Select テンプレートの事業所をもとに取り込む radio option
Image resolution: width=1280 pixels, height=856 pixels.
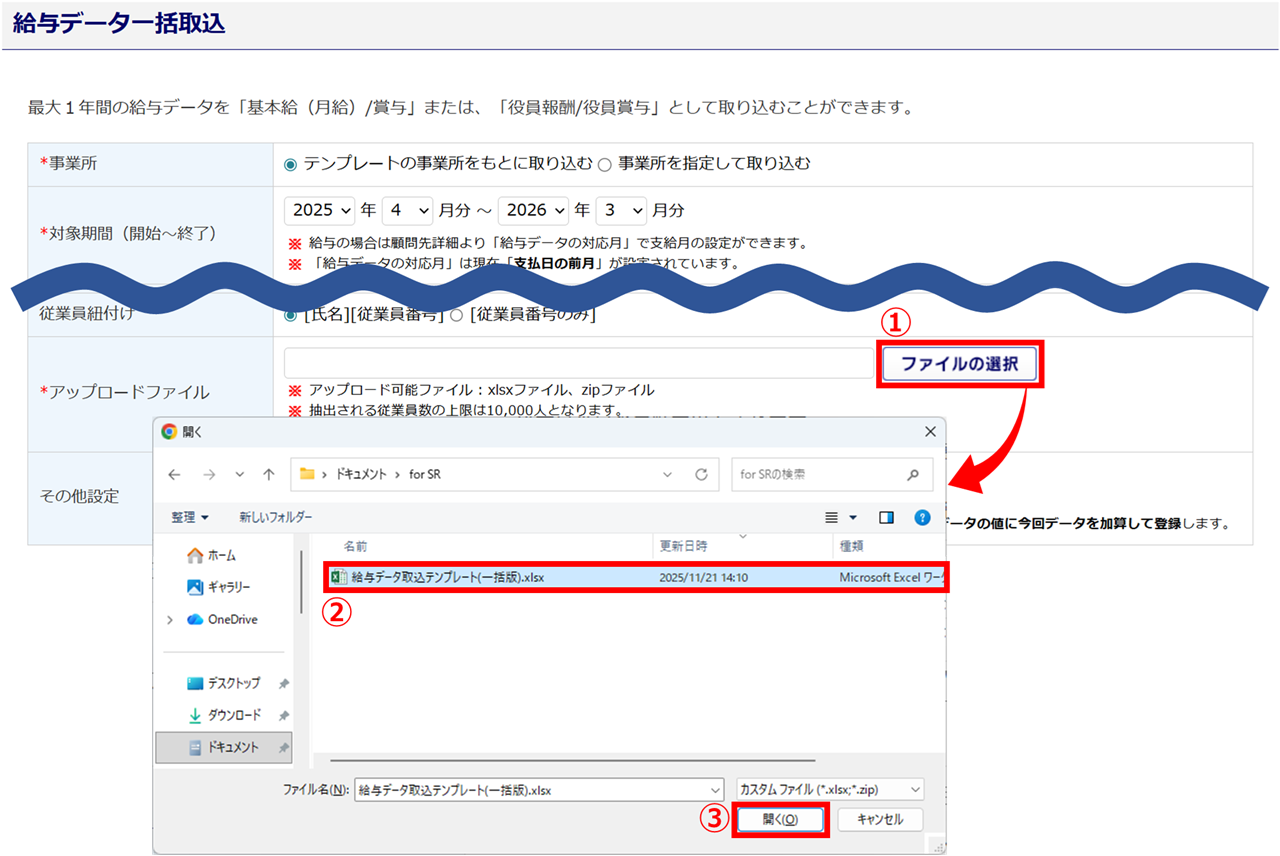[291, 164]
